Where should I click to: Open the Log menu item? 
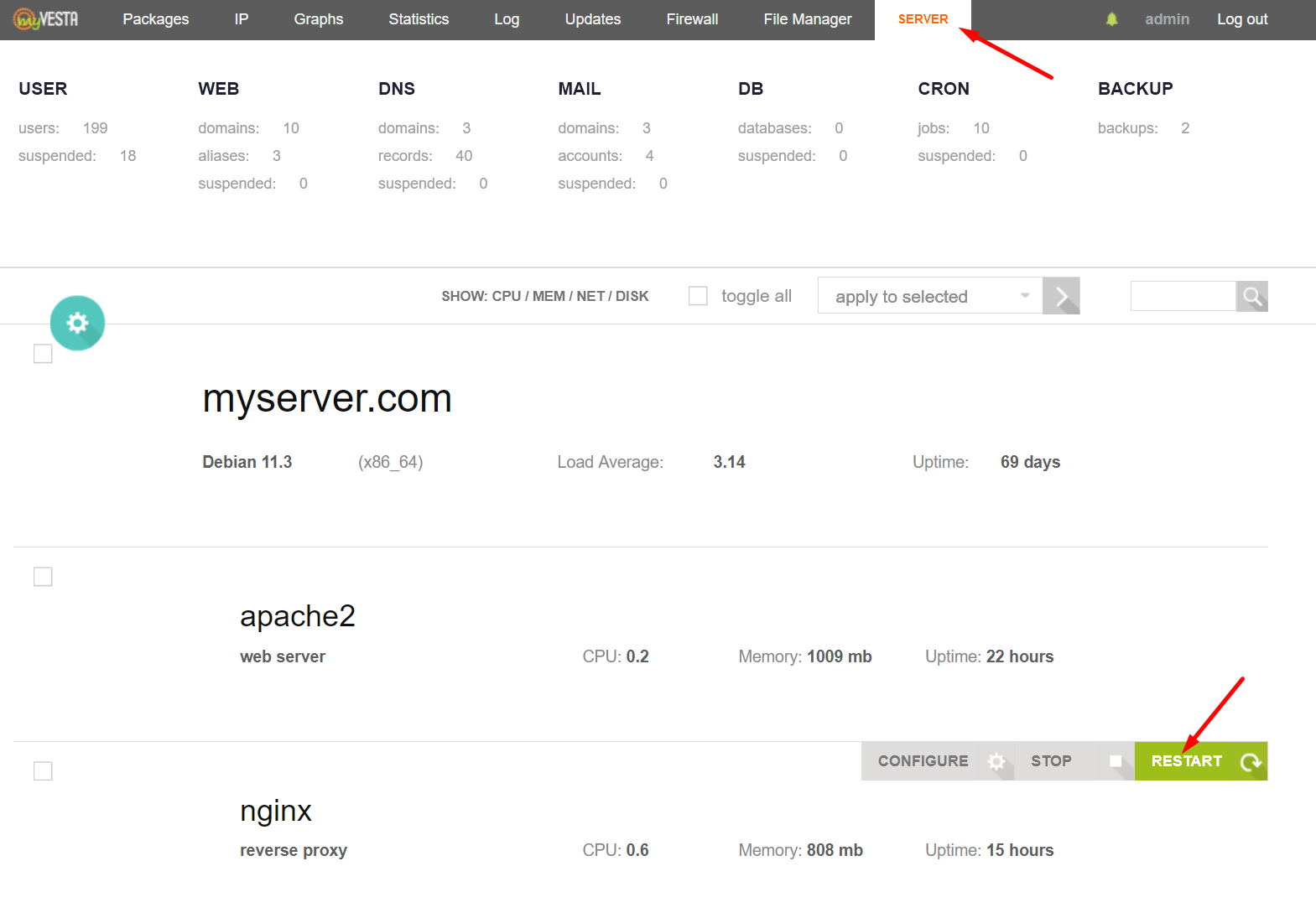[x=507, y=19]
